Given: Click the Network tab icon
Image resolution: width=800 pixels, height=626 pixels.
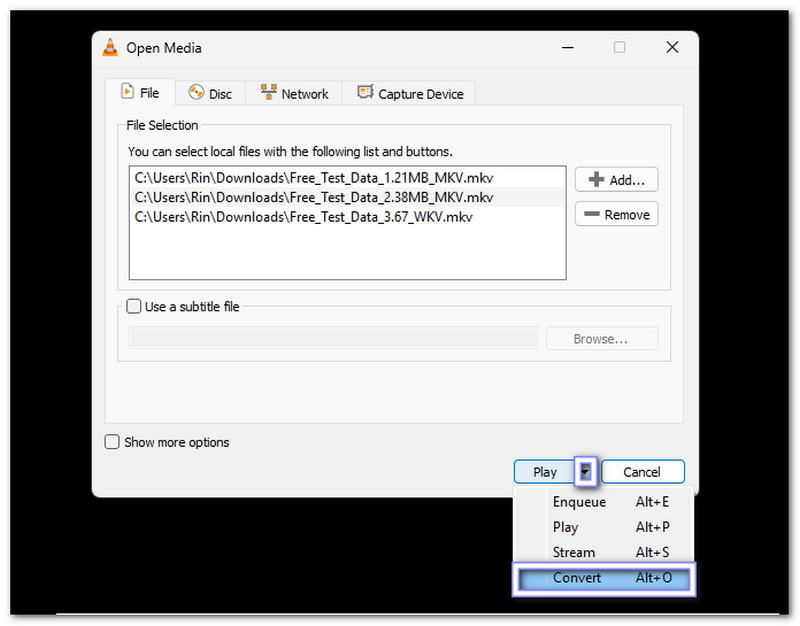Looking at the screenshot, I should coord(269,93).
